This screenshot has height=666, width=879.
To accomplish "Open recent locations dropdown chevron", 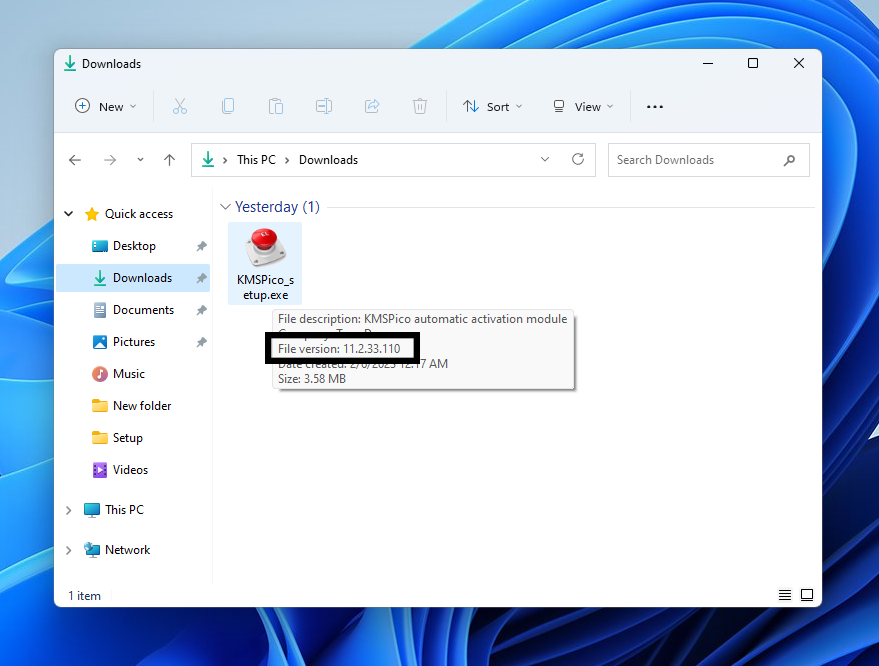I will click(x=140, y=160).
